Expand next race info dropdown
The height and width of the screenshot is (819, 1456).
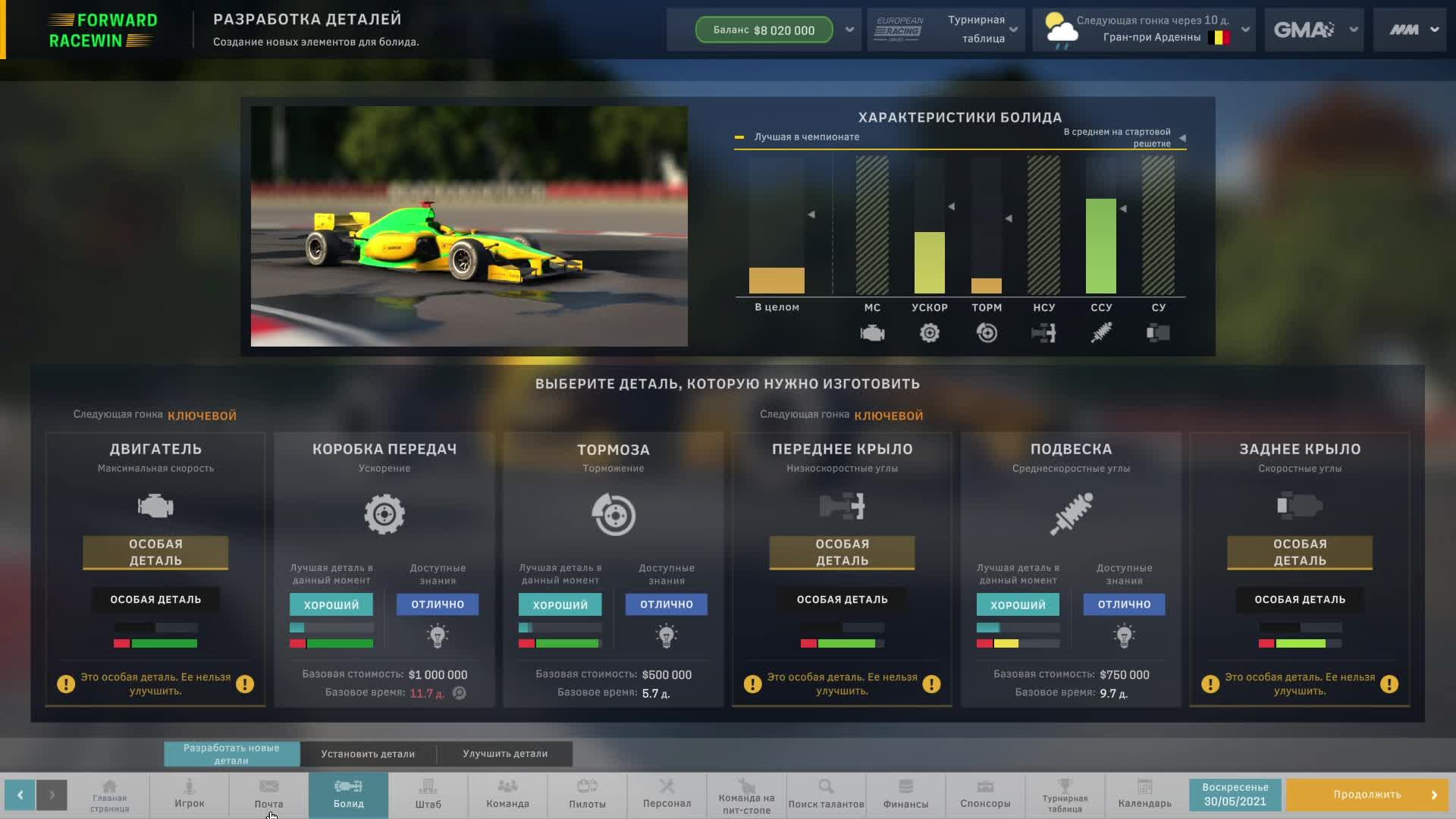click(1245, 30)
